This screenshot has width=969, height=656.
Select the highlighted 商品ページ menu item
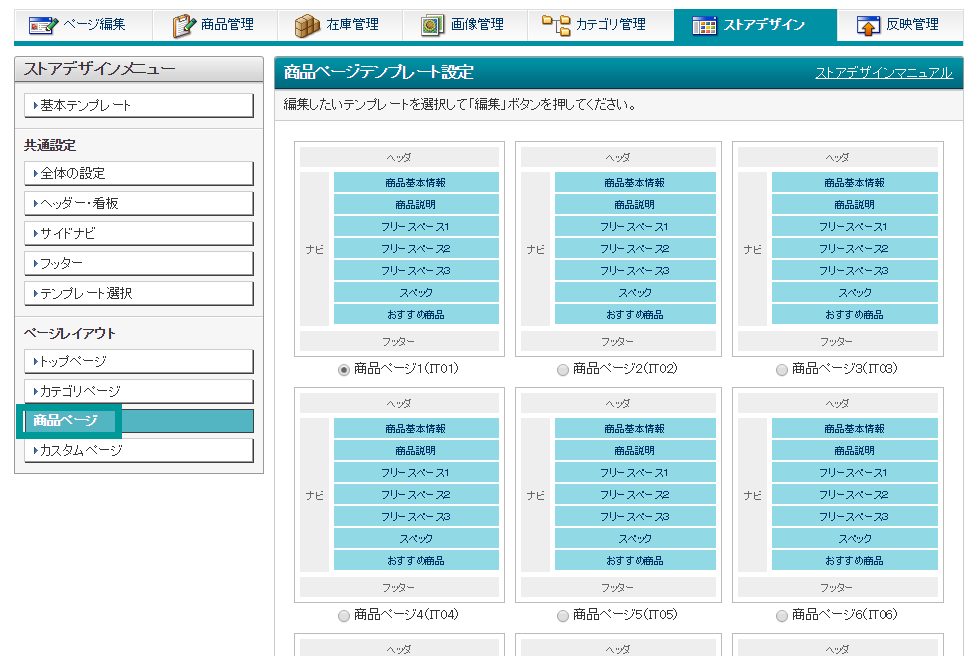[139, 421]
